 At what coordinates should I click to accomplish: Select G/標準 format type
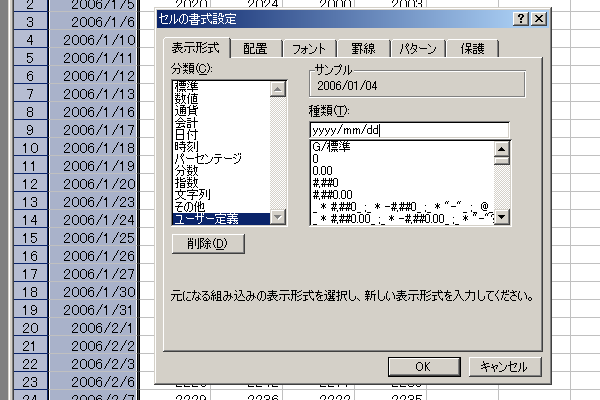click(402, 147)
